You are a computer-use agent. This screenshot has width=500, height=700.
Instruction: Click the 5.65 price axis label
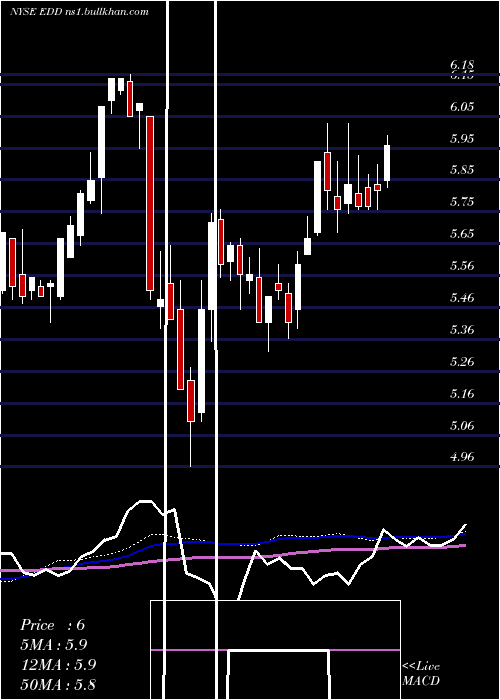462,234
